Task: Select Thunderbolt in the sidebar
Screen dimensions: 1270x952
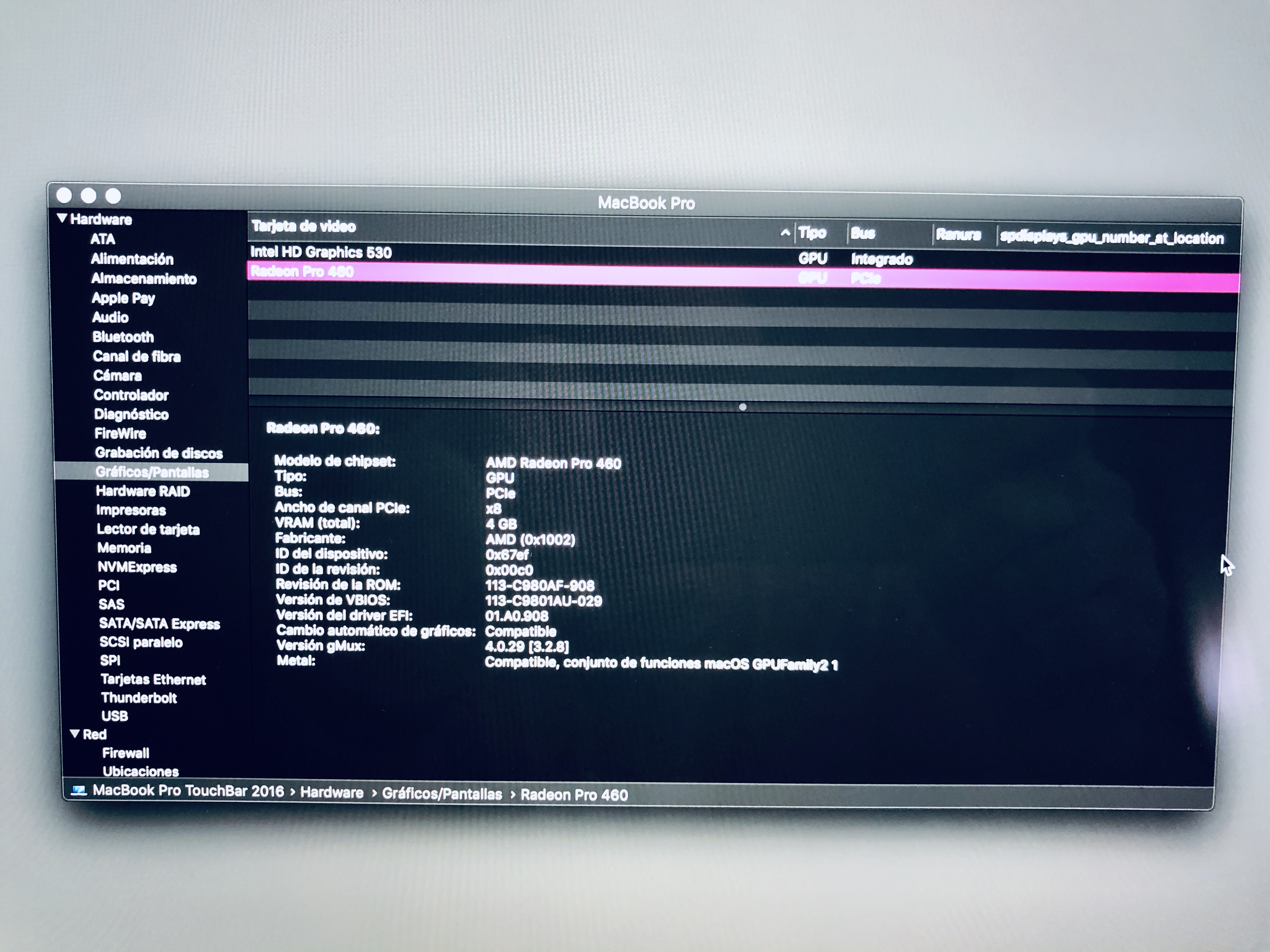Action: (139, 698)
